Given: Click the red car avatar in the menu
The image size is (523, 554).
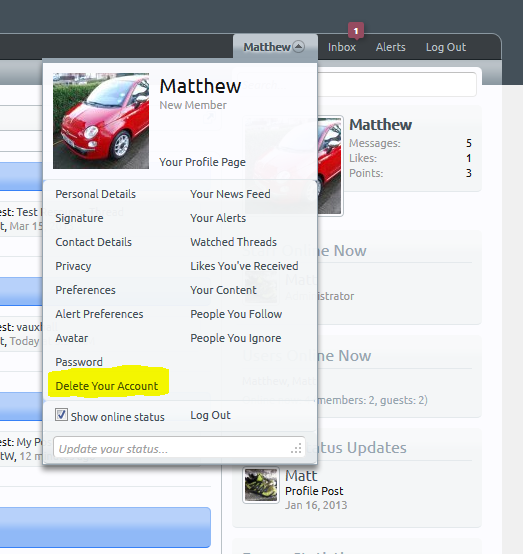Looking at the screenshot, I should (x=101, y=121).
